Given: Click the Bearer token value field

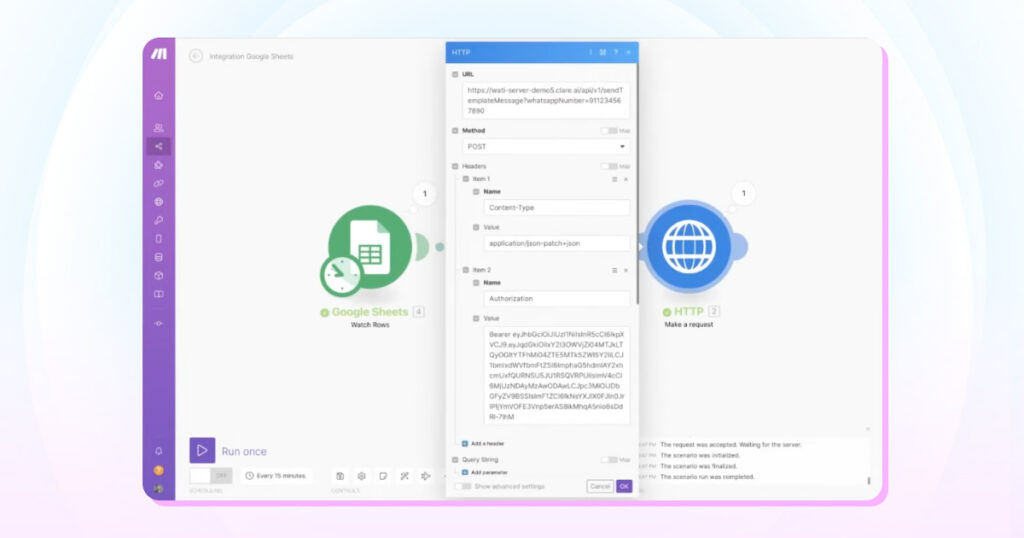Looking at the screenshot, I should point(557,375).
